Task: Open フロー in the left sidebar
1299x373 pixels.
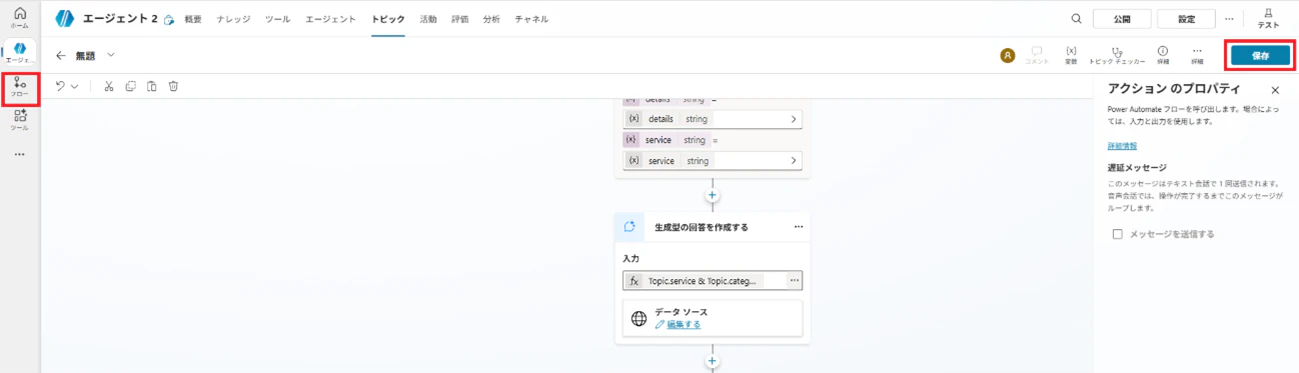Action: [x=20, y=88]
